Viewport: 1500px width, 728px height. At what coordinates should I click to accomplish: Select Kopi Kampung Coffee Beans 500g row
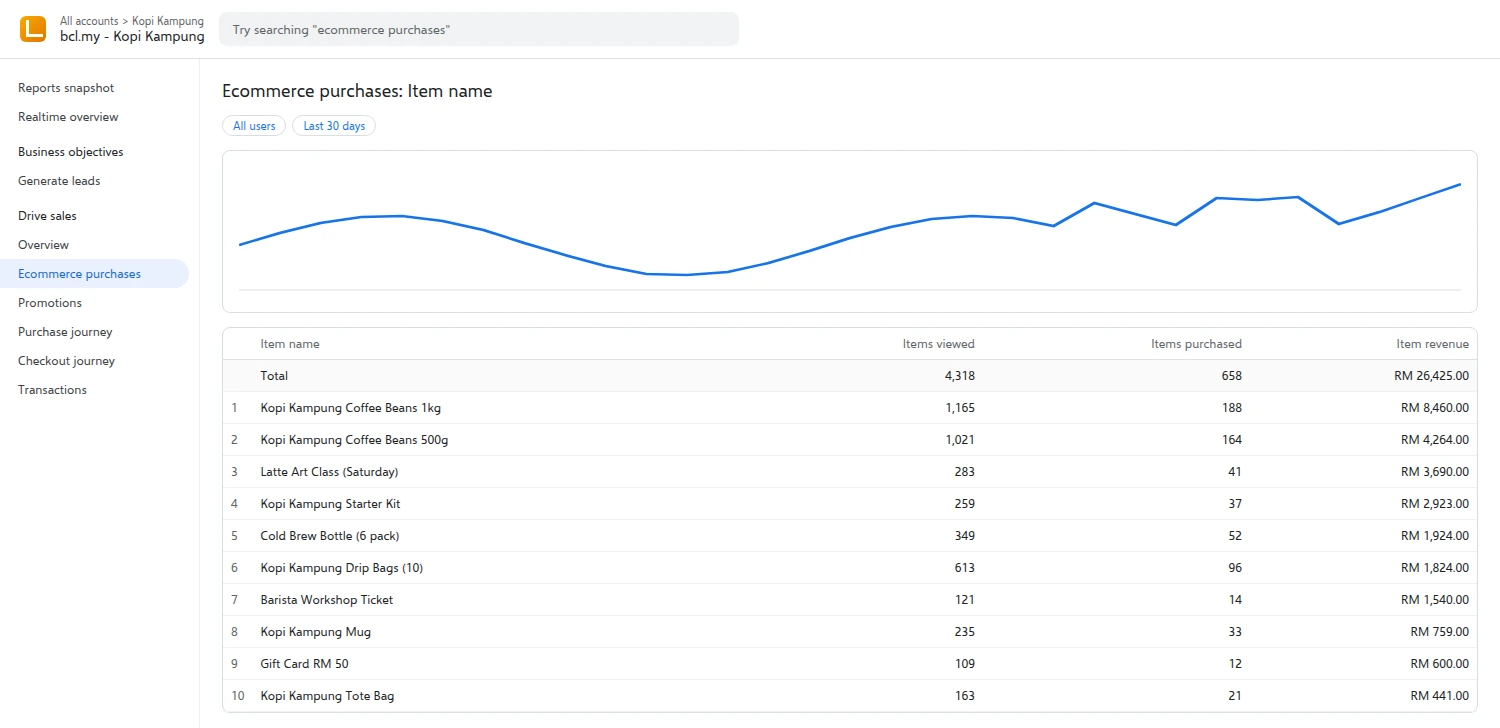coord(849,440)
